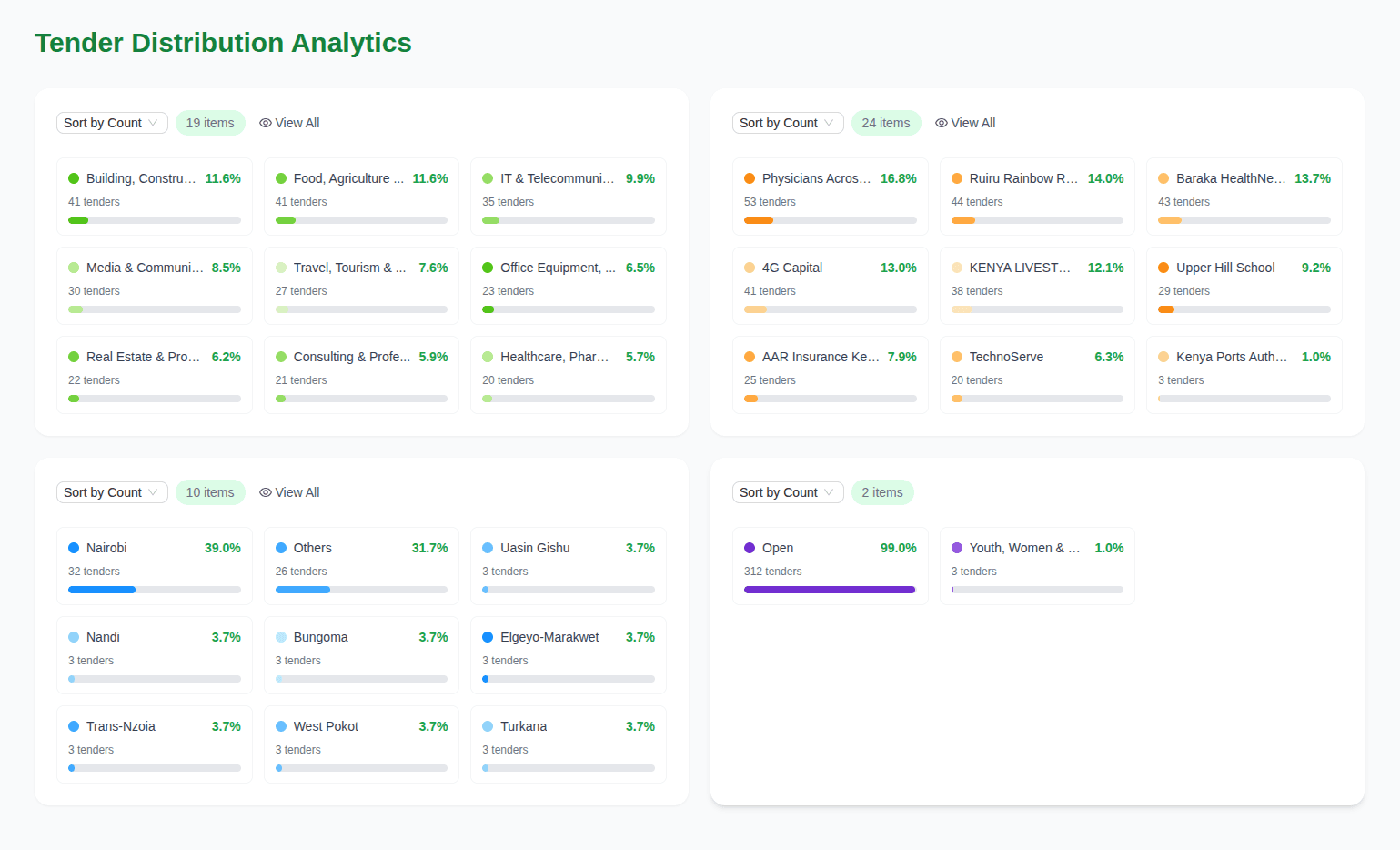Viewport: 1400px width, 850px height.
Task: Click the eye icon beside the 19 items View All
Action: pos(266,123)
